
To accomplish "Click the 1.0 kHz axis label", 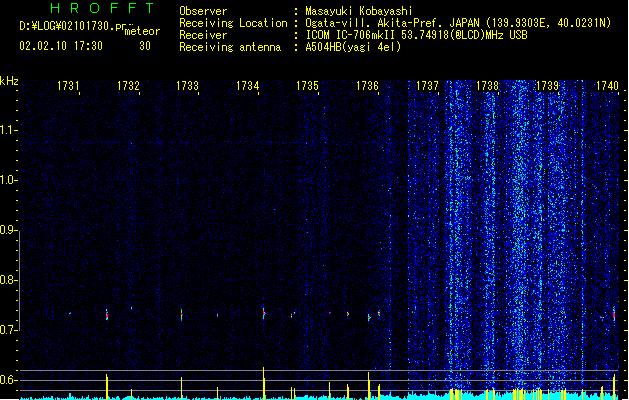I will tap(8, 180).
